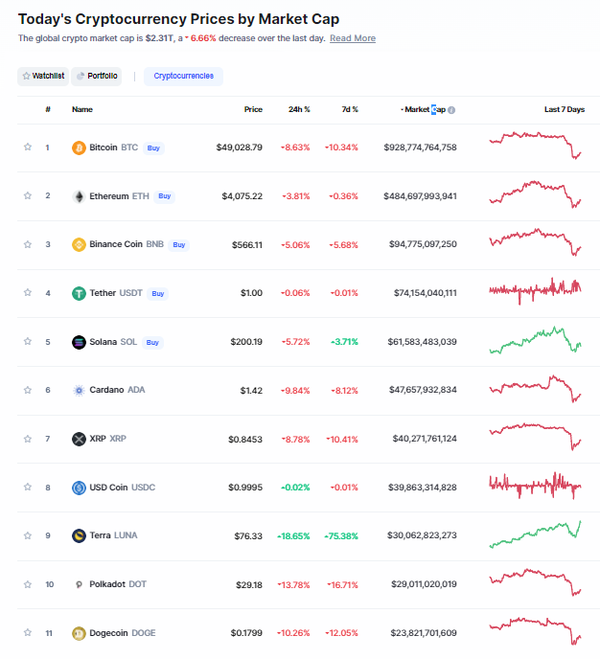600x659 pixels.
Task: Star Bitcoin to add to watchlist
Action: pyautogui.click(x=28, y=147)
